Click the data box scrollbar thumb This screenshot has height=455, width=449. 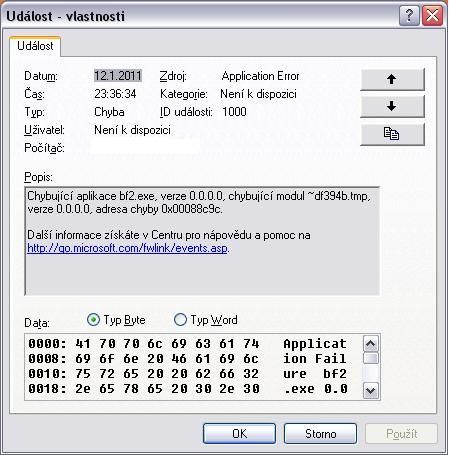click(x=371, y=358)
